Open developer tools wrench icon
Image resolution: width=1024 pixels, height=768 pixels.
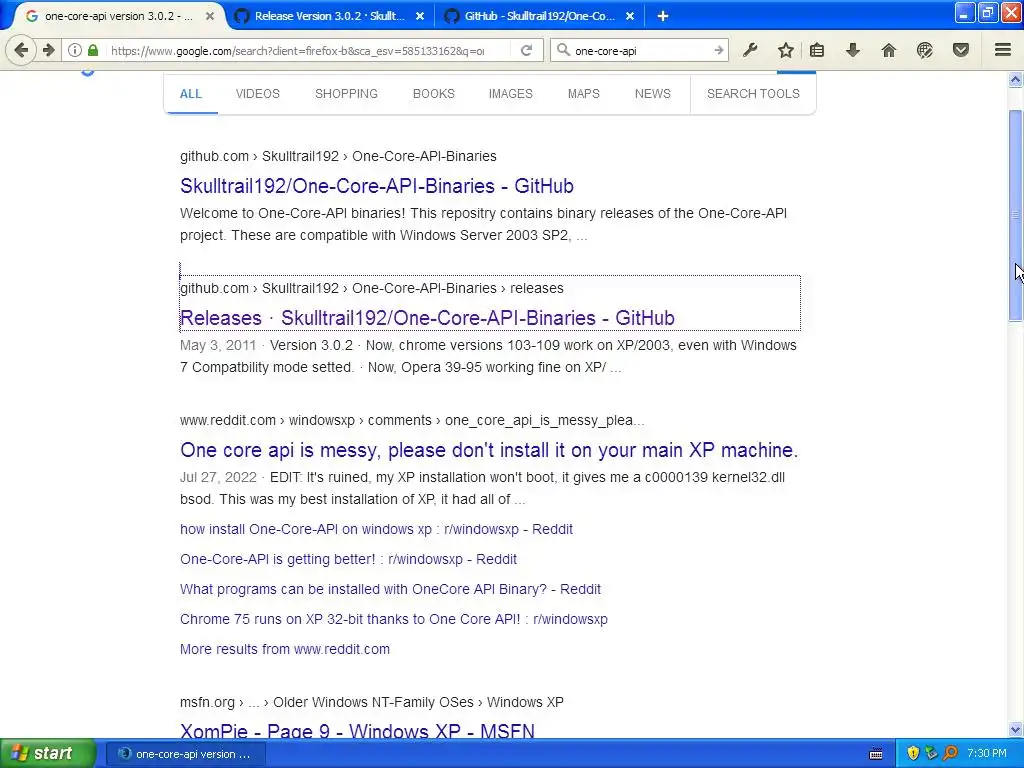pyautogui.click(x=750, y=50)
